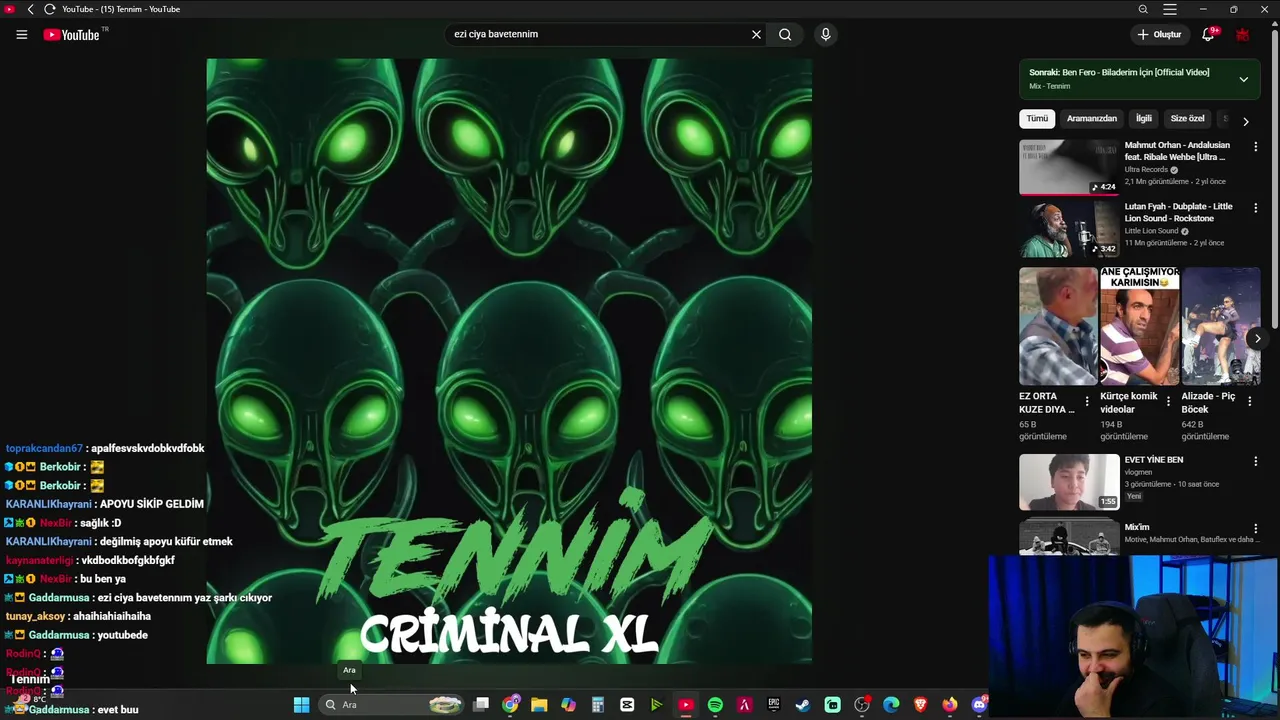Open Microsoft Edge from the taskbar
The width and height of the screenshot is (1280, 720).
click(891, 705)
